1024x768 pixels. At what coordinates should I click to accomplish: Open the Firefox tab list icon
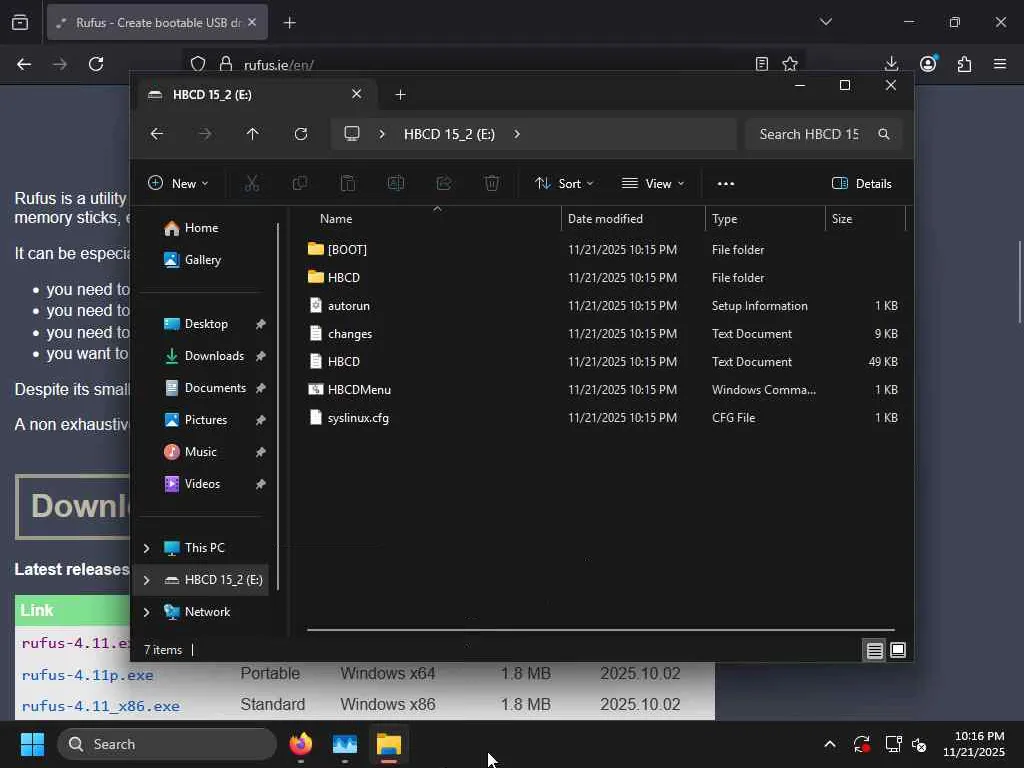pos(20,23)
